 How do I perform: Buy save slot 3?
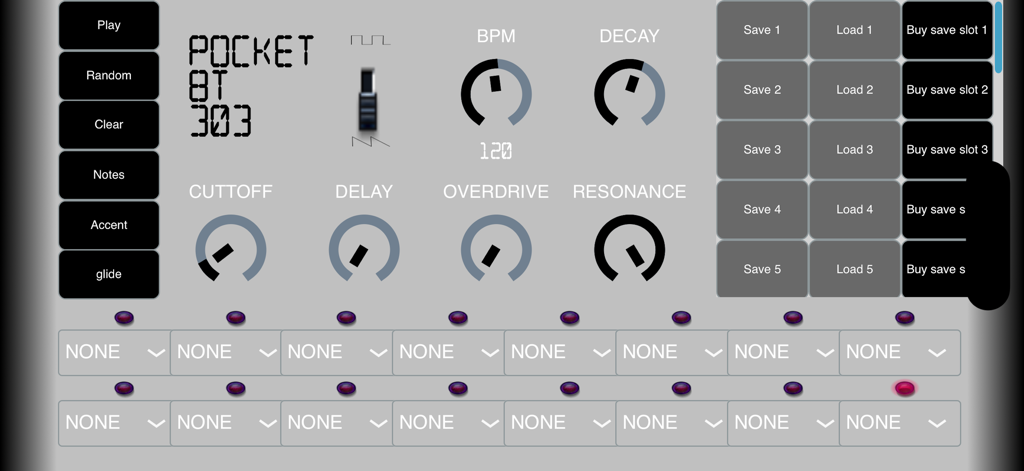point(947,150)
